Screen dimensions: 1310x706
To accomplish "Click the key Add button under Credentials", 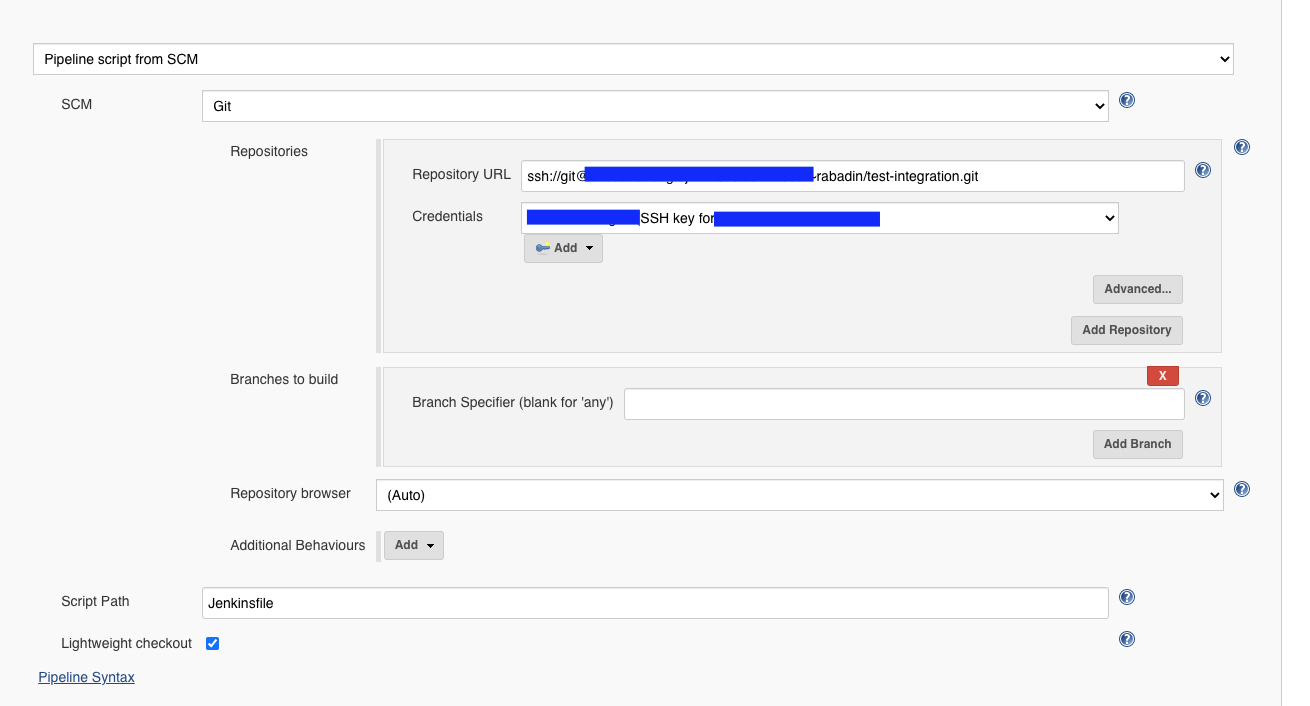I will click(562, 248).
